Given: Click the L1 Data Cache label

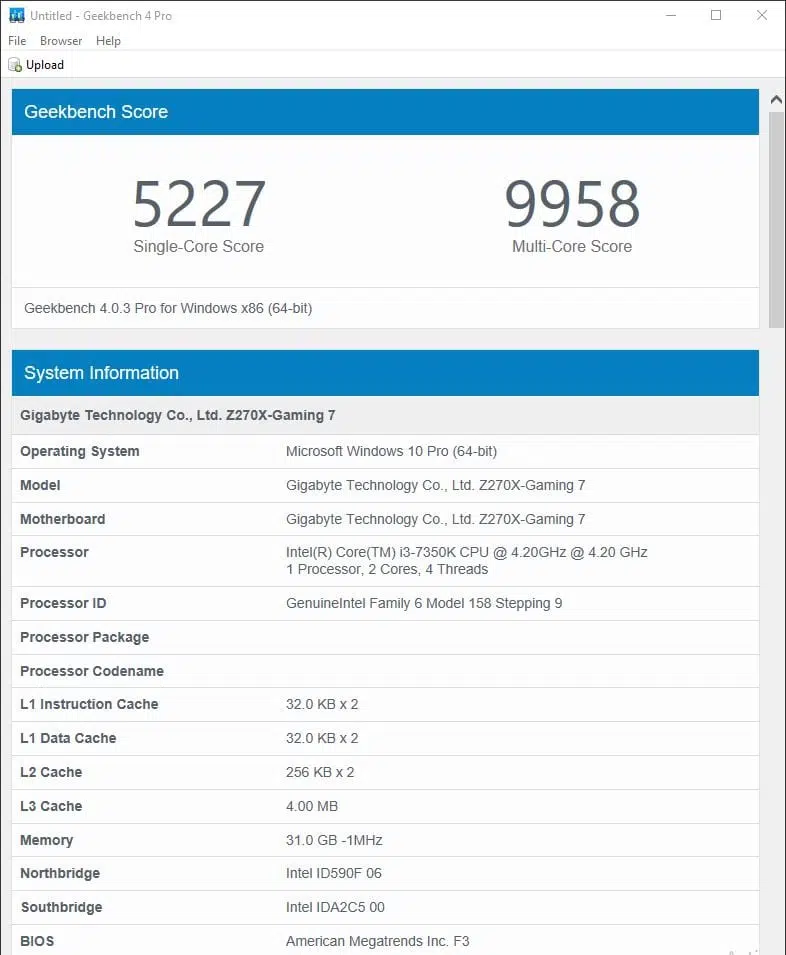Looking at the screenshot, I should coord(68,738).
